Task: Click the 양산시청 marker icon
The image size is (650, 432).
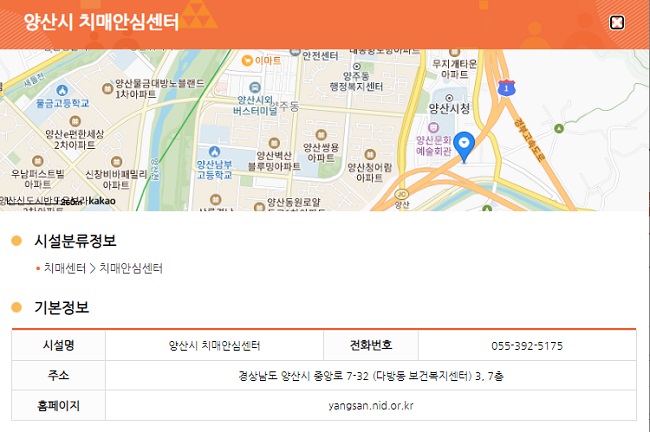Action: click(x=449, y=98)
